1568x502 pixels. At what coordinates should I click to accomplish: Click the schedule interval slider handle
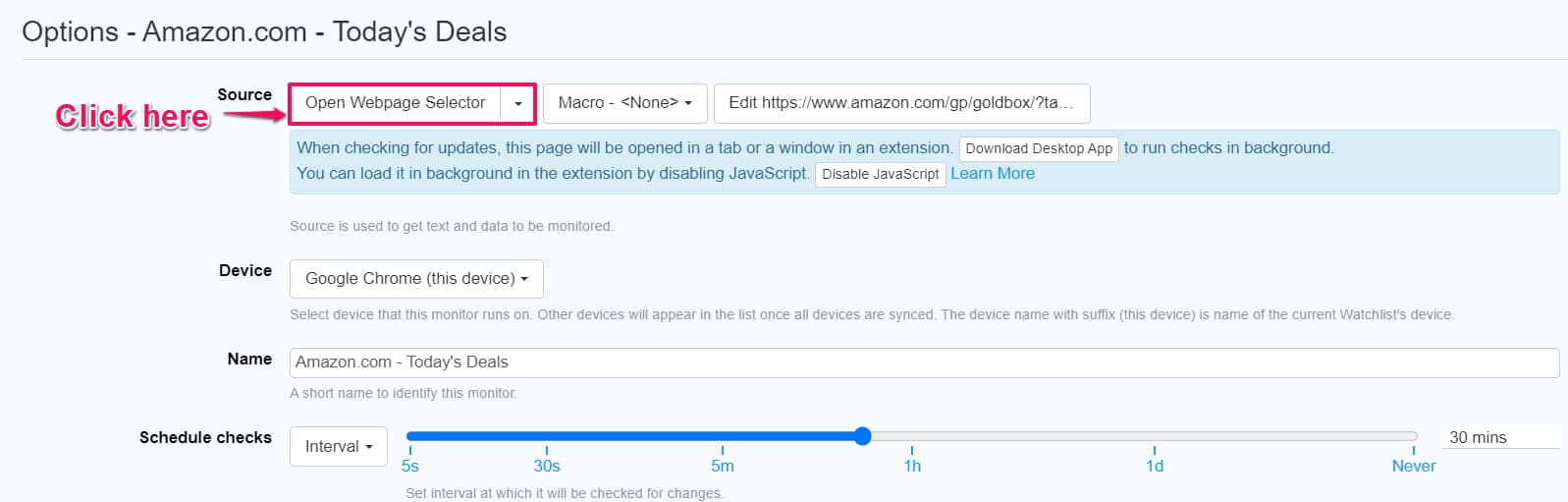[x=862, y=436]
